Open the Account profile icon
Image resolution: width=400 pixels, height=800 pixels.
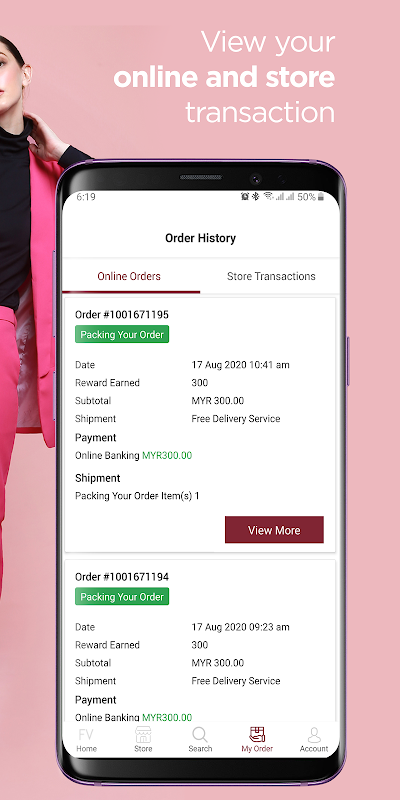(x=314, y=735)
